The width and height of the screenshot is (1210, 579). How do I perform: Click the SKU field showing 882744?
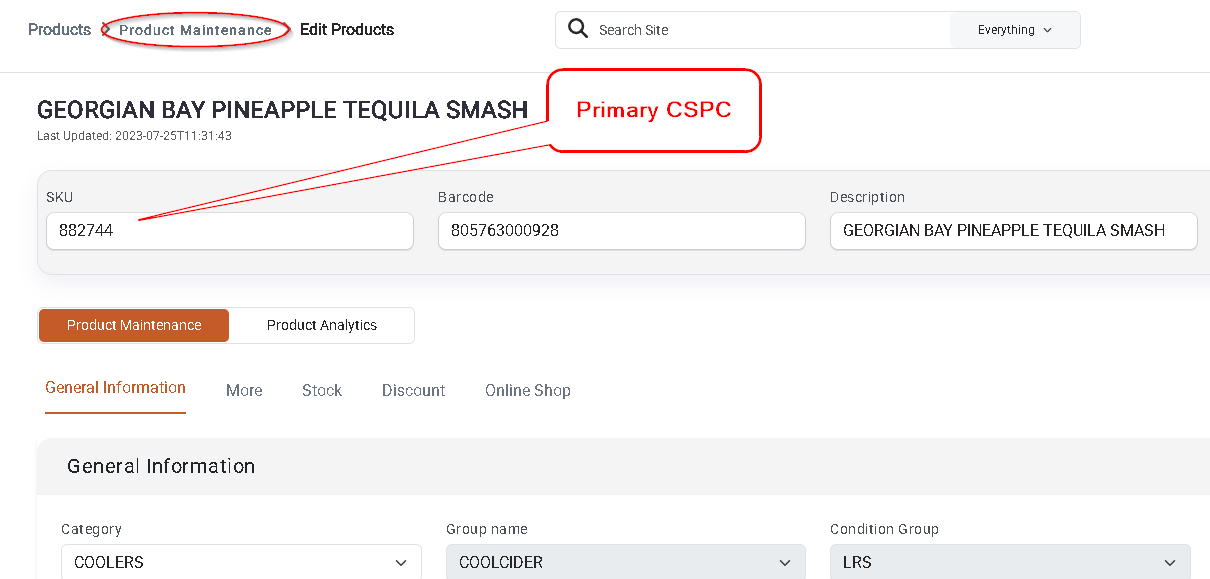tap(230, 230)
